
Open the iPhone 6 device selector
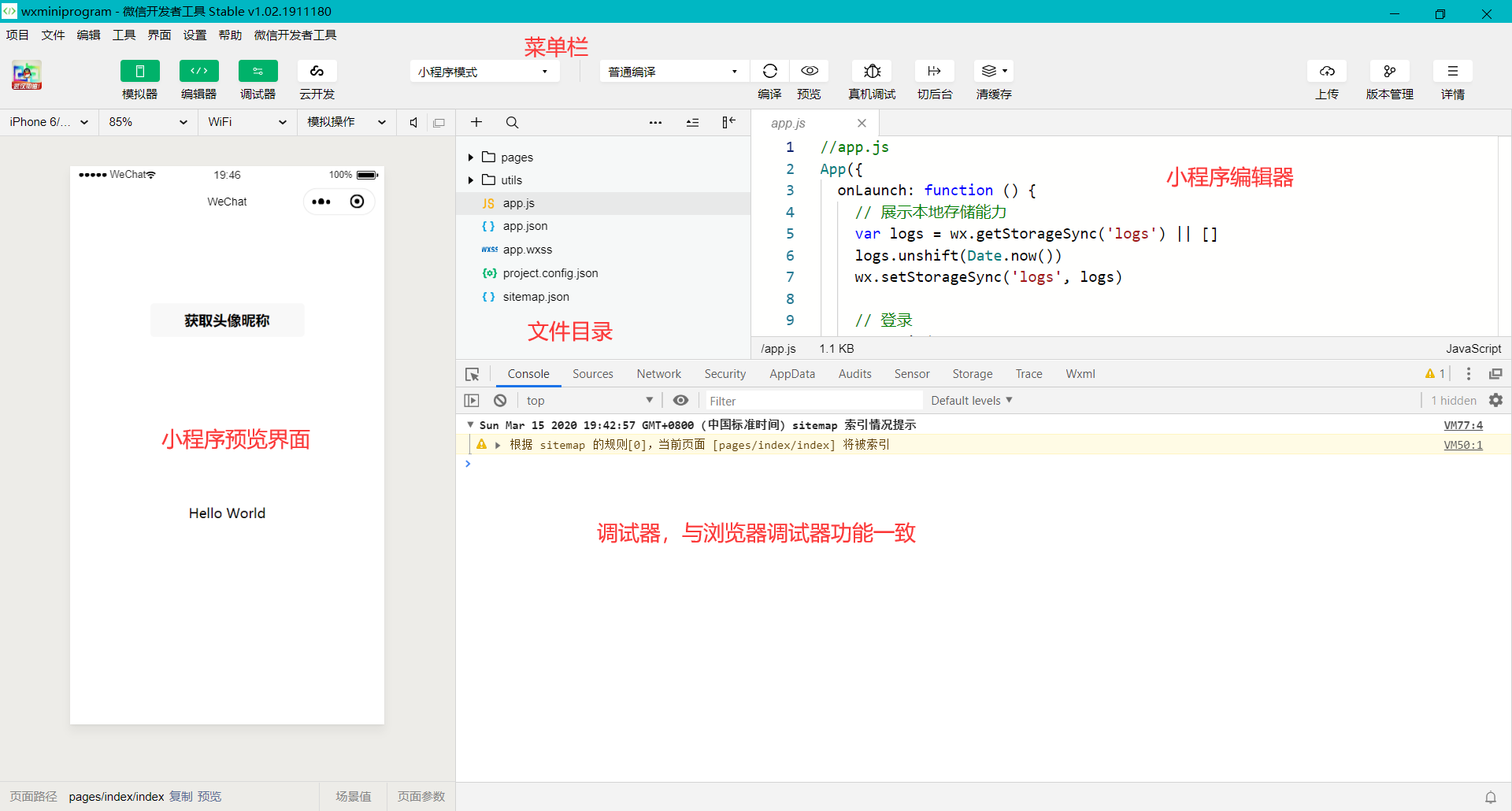click(x=49, y=122)
